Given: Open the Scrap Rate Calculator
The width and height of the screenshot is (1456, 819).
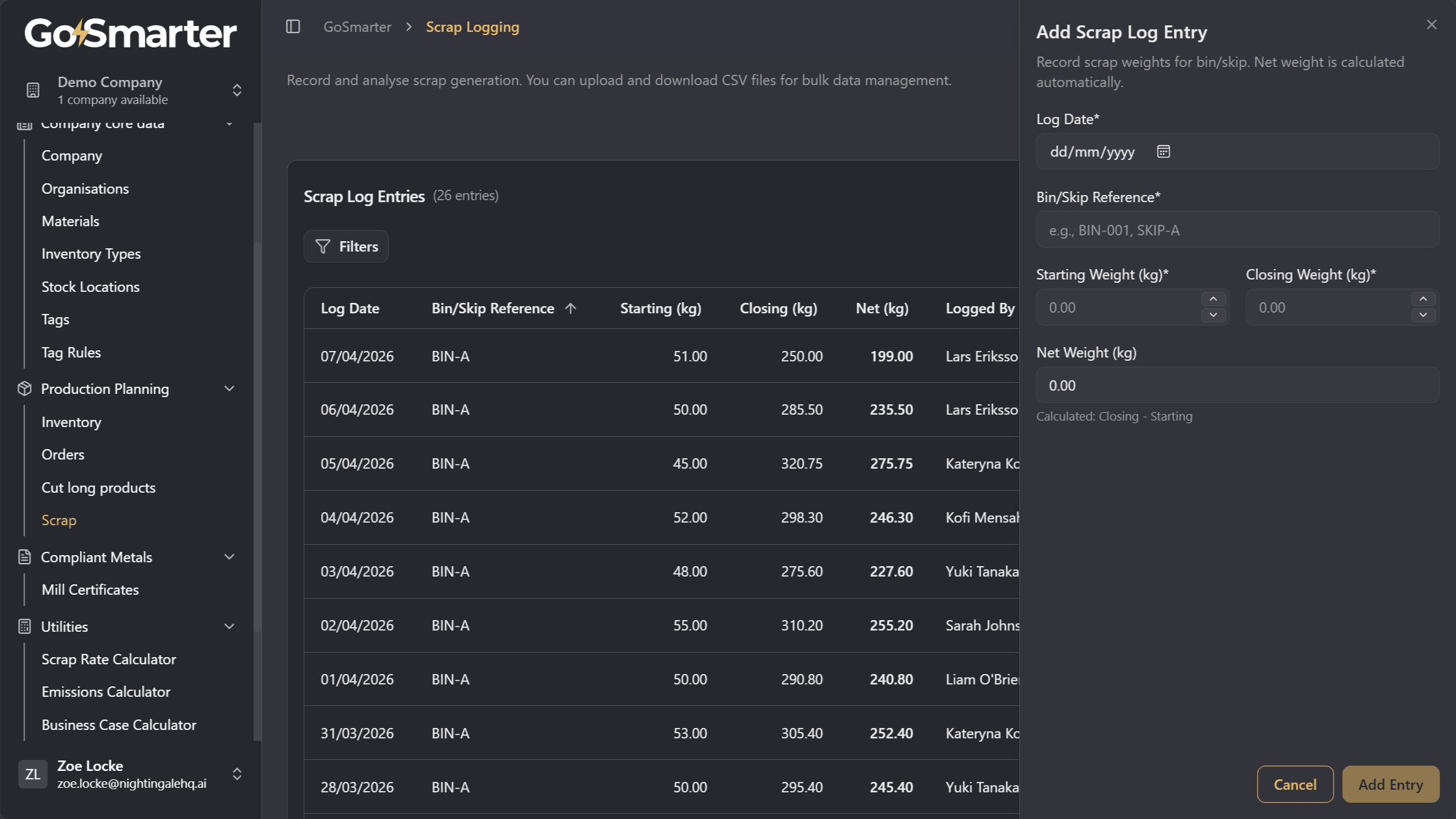Looking at the screenshot, I should [109, 659].
